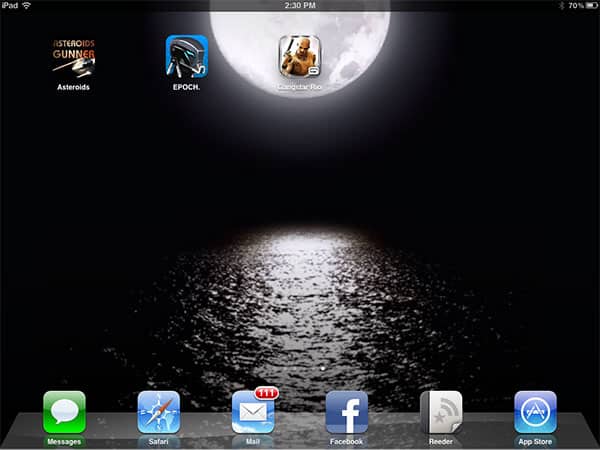
Task: Open the Mail app envelope icon
Action: coord(252,412)
